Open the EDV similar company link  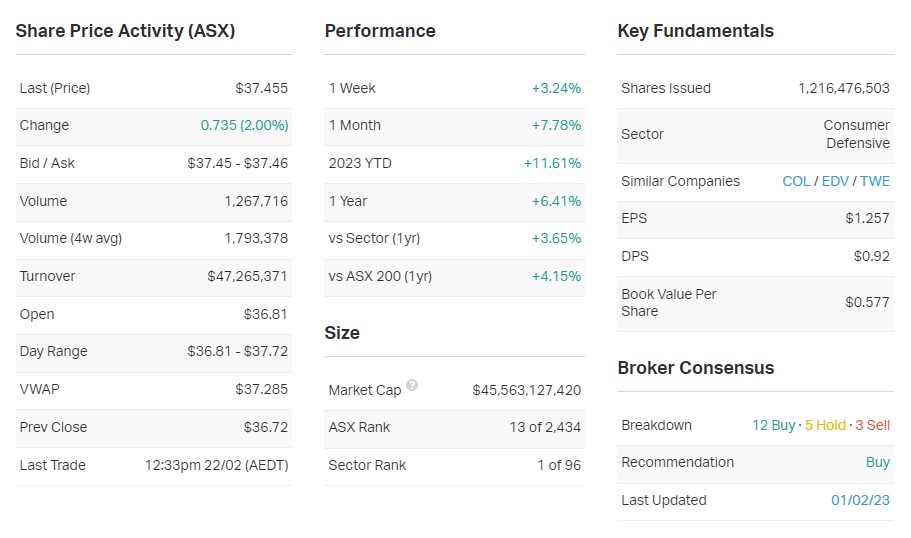(x=835, y=181)
